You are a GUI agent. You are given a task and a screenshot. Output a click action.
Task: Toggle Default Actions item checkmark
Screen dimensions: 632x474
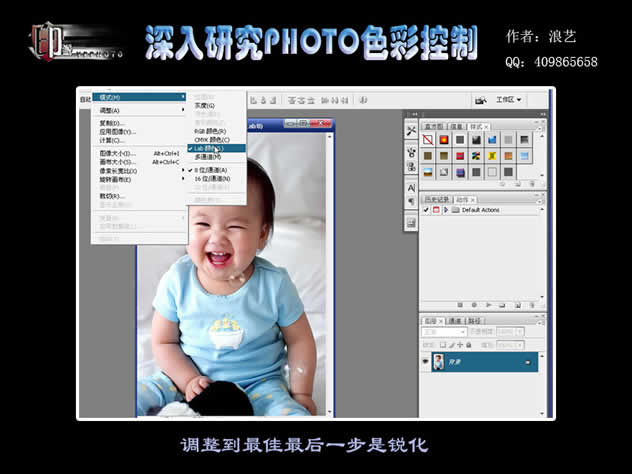coord(426,210)
